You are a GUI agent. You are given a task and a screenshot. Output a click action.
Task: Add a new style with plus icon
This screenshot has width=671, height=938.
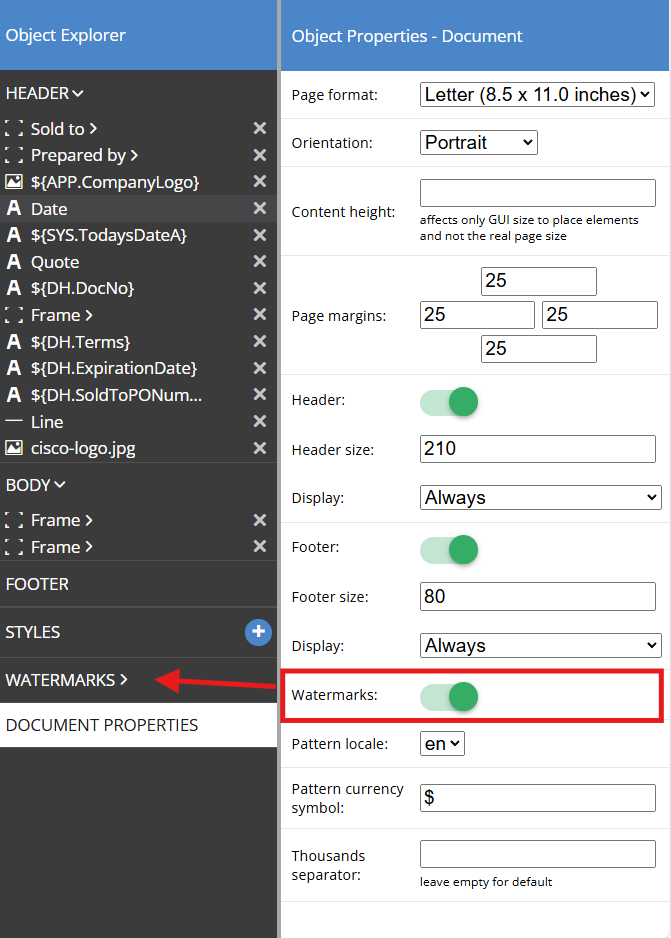point(258,632)
